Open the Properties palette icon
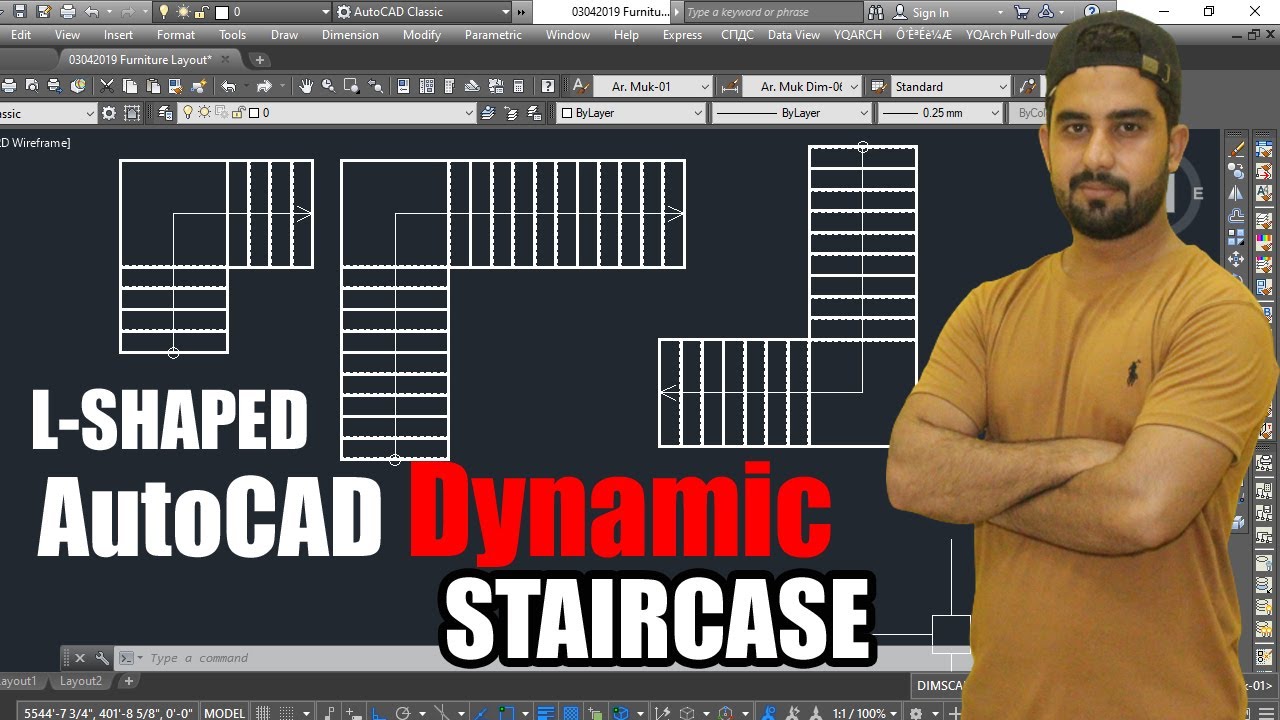This screenshot has width=1280, height=720. pos(404,87)
